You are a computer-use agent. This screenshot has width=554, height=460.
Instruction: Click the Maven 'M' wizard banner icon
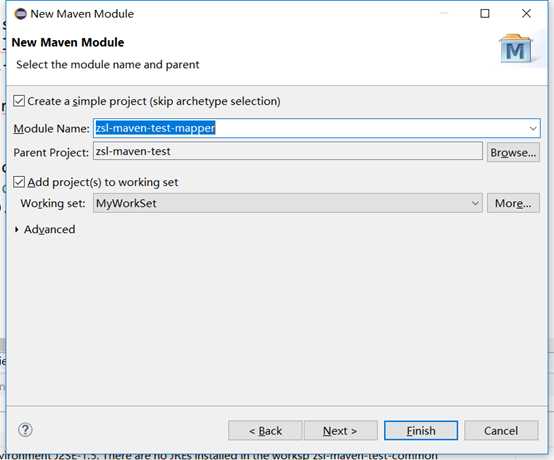coord(515,49)
